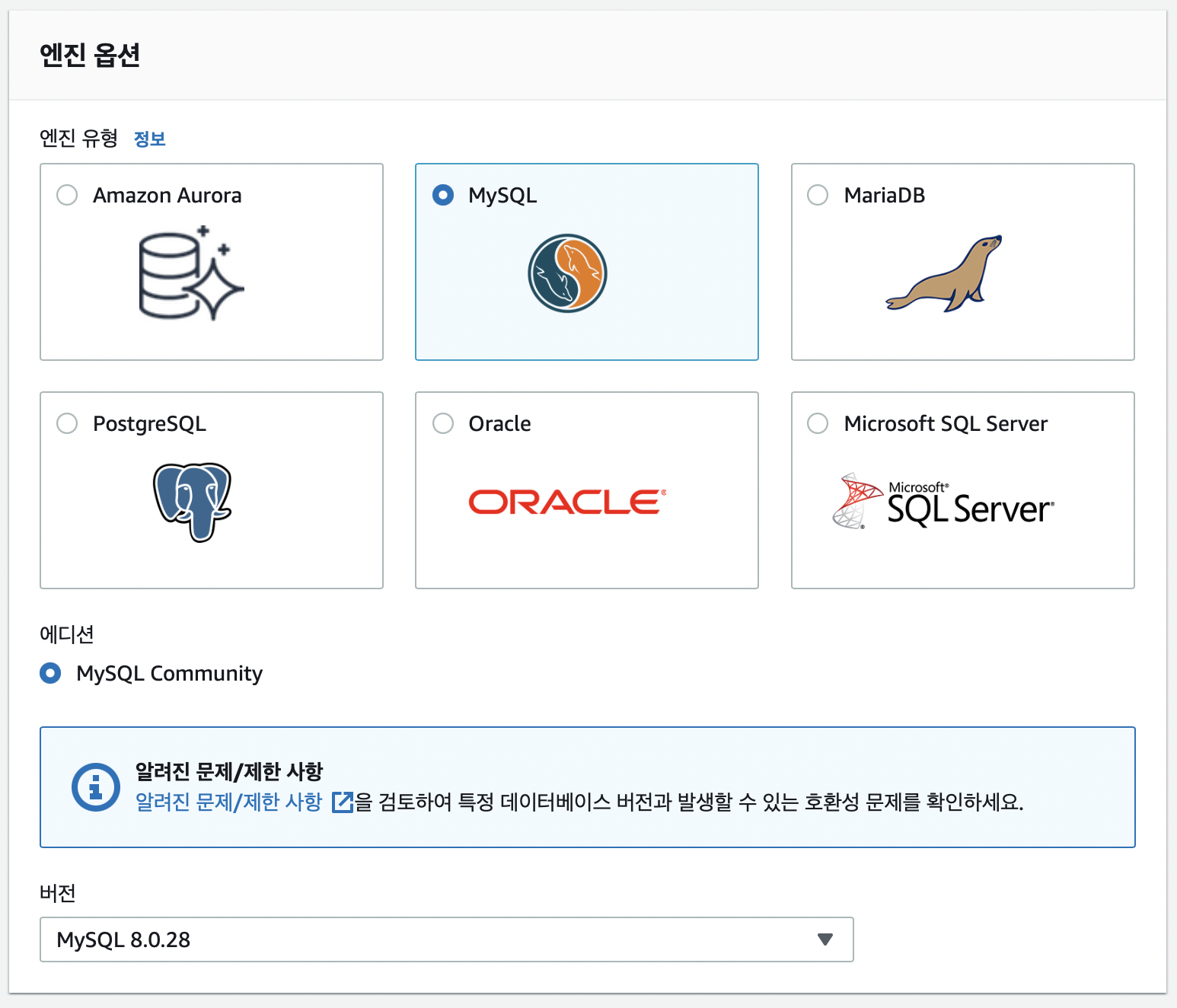This screenshot has height=1008, width=1177.
Task: Click the 에디션 label
Action: (67, 634)
